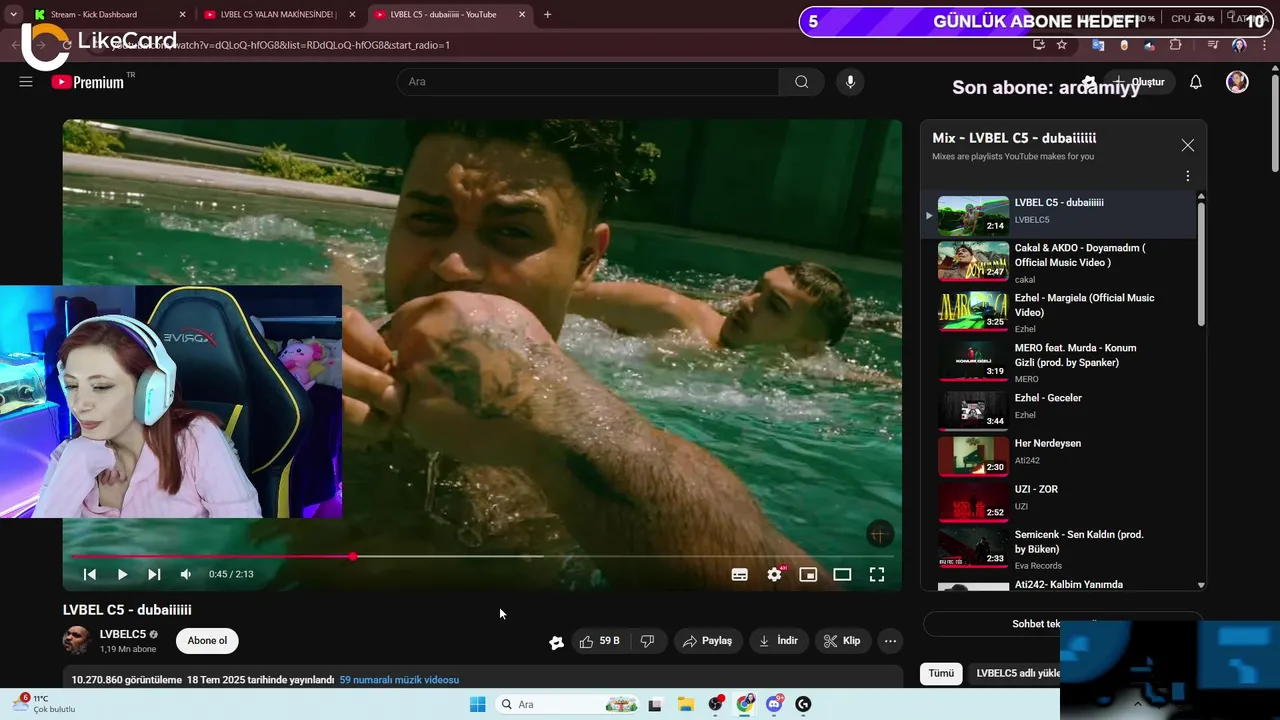Image resolution: width=1280 pixels, height=720 pixels.
Task: Bookmark this page with star icon
Action: pos(1062,45)
